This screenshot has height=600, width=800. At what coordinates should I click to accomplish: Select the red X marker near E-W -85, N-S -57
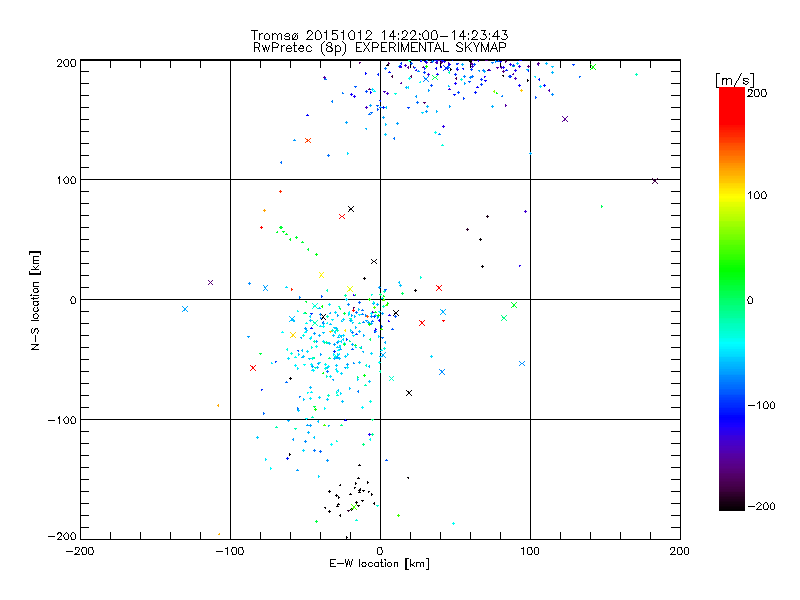tap(253, 368)
